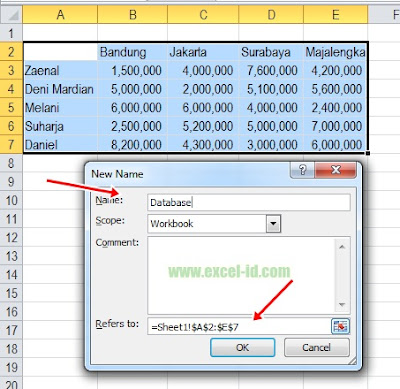Open the Scope dropdown arrow
Screen dimensions: 400x389
click(273, 223)
